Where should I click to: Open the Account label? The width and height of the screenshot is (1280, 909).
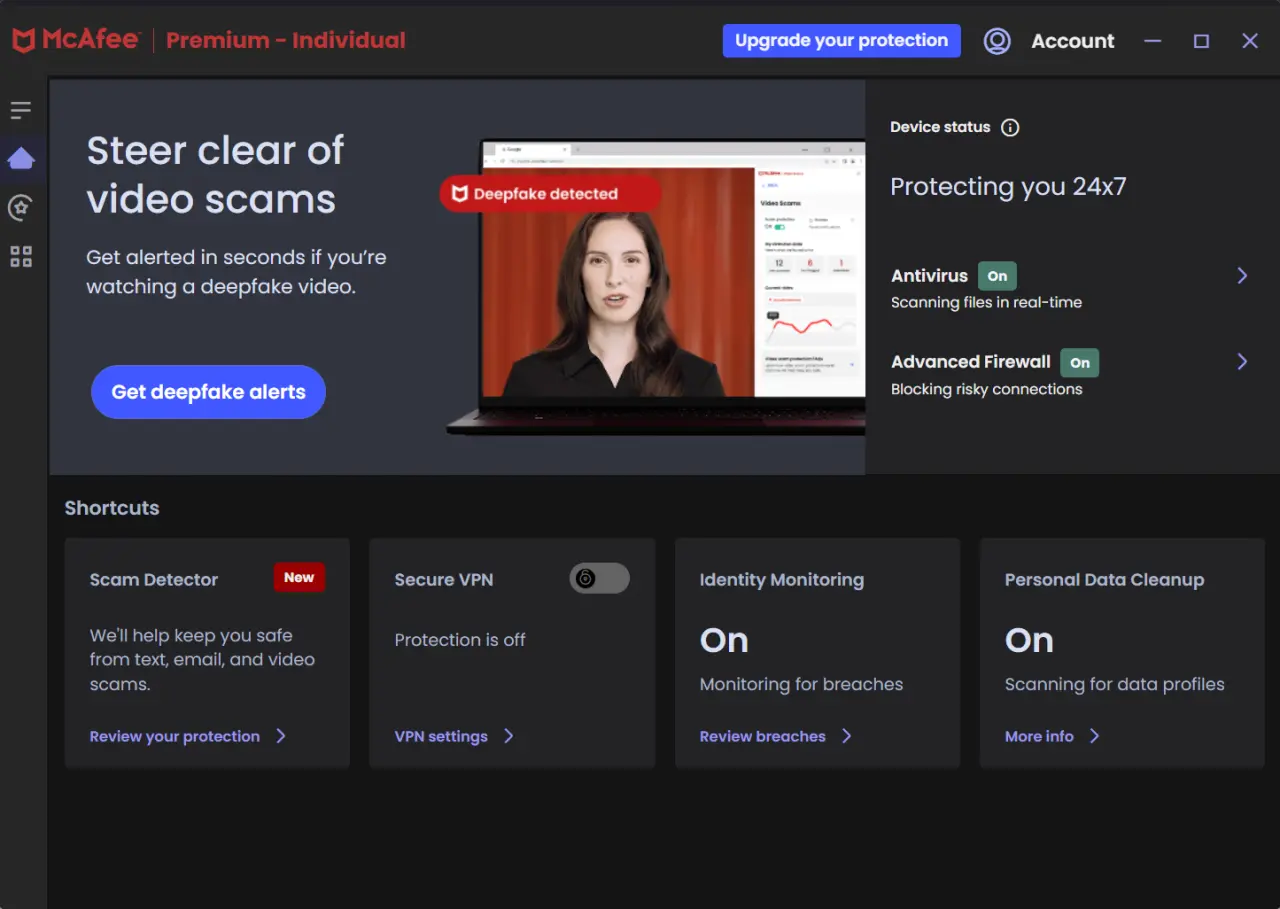pyautogui.click(x=1073, y=41)
